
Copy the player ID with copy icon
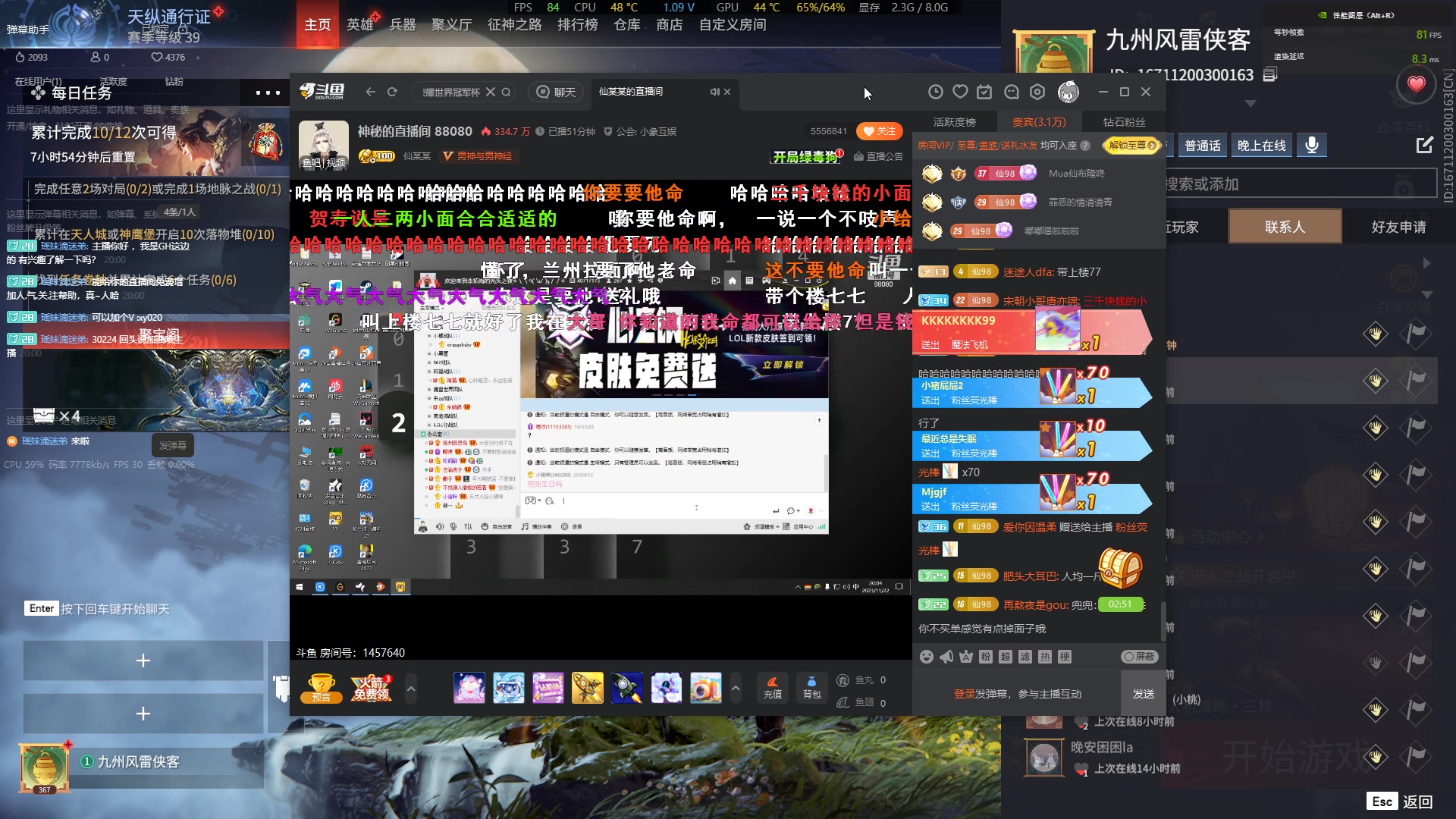click(1270, 74)
